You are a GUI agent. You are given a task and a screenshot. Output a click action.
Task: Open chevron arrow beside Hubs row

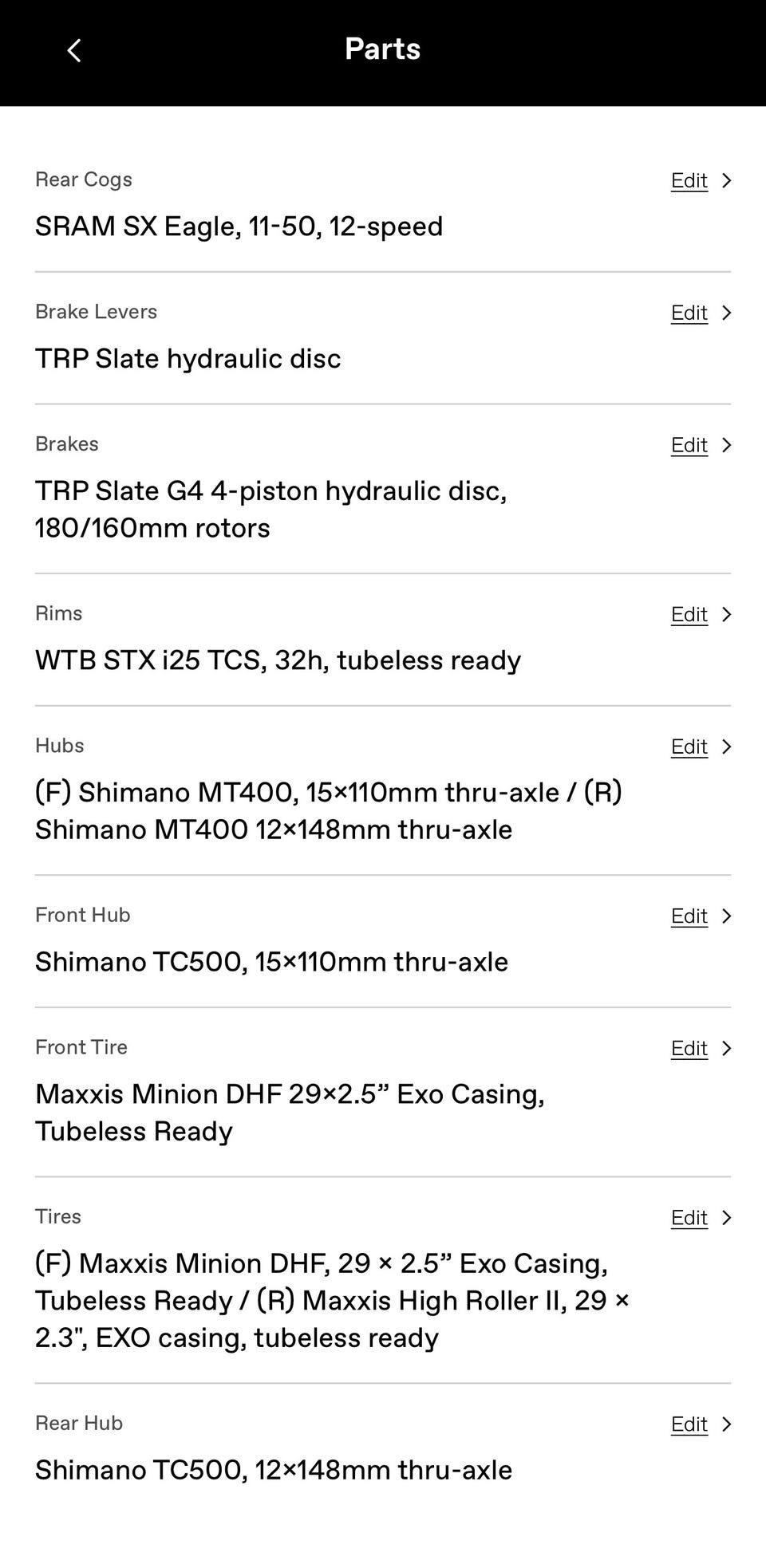[726, 747]
